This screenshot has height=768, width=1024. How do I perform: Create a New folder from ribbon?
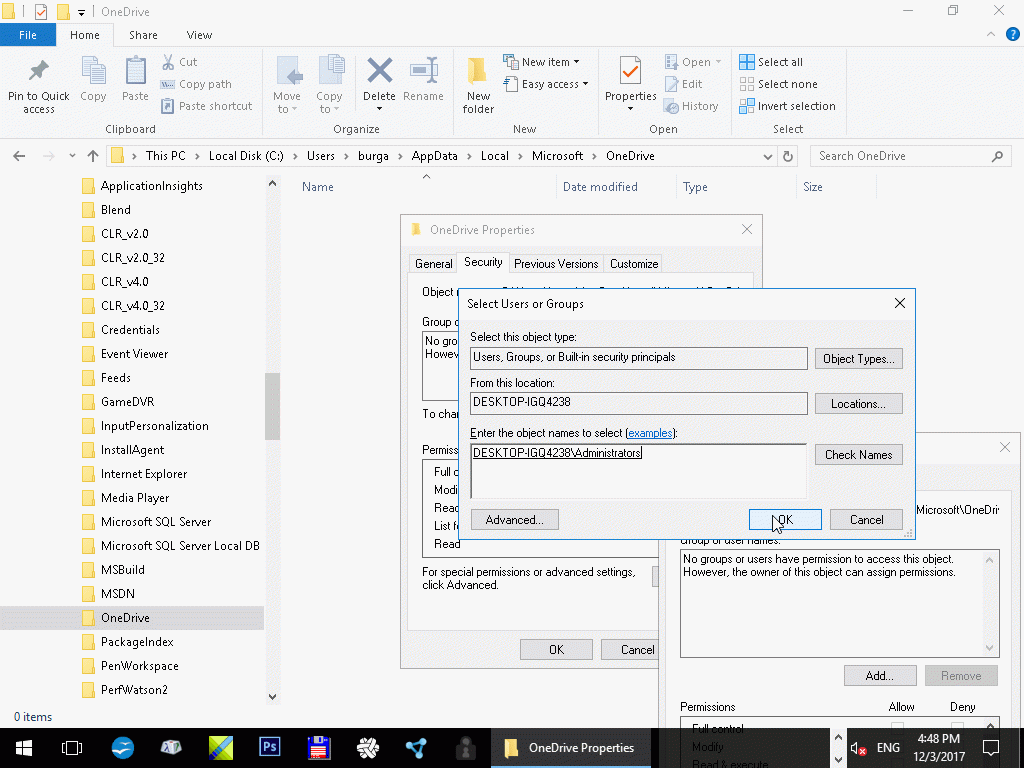pos(478,85)
